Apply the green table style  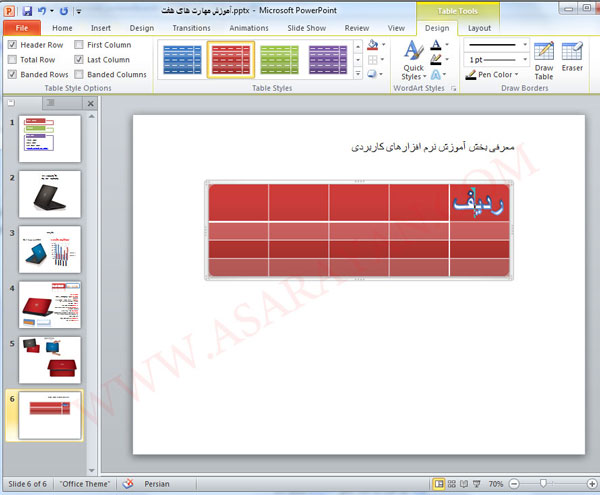click(x=281, y=61)
